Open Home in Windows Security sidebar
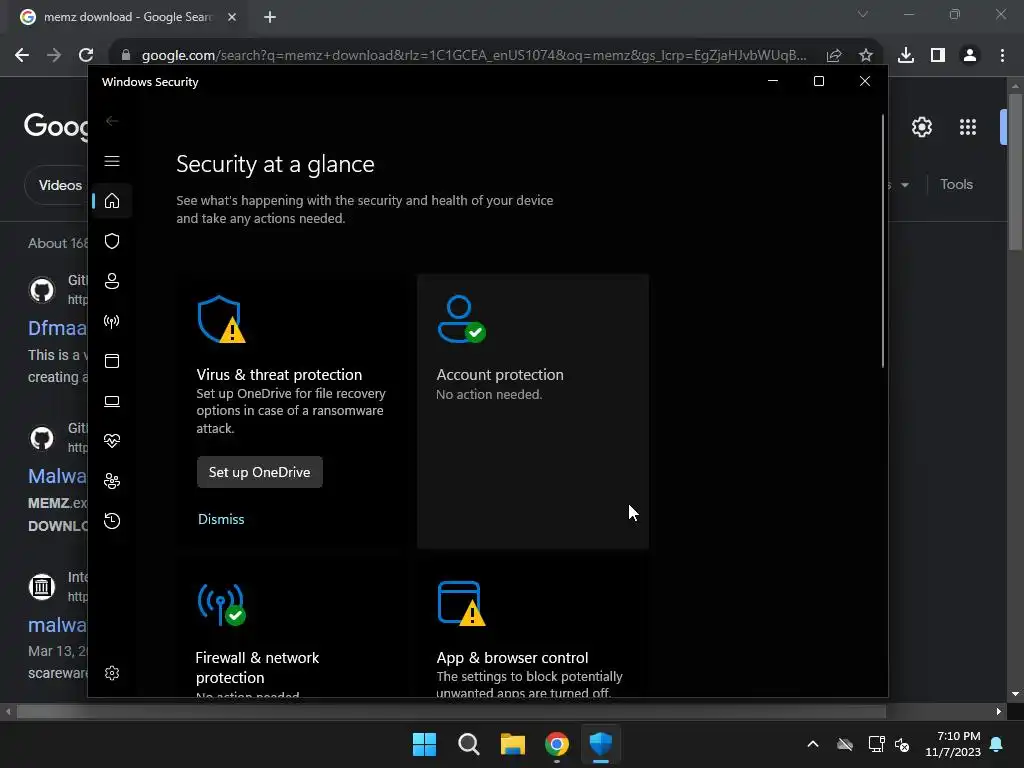Viewport: 1024px width, 768px height. 112,200
